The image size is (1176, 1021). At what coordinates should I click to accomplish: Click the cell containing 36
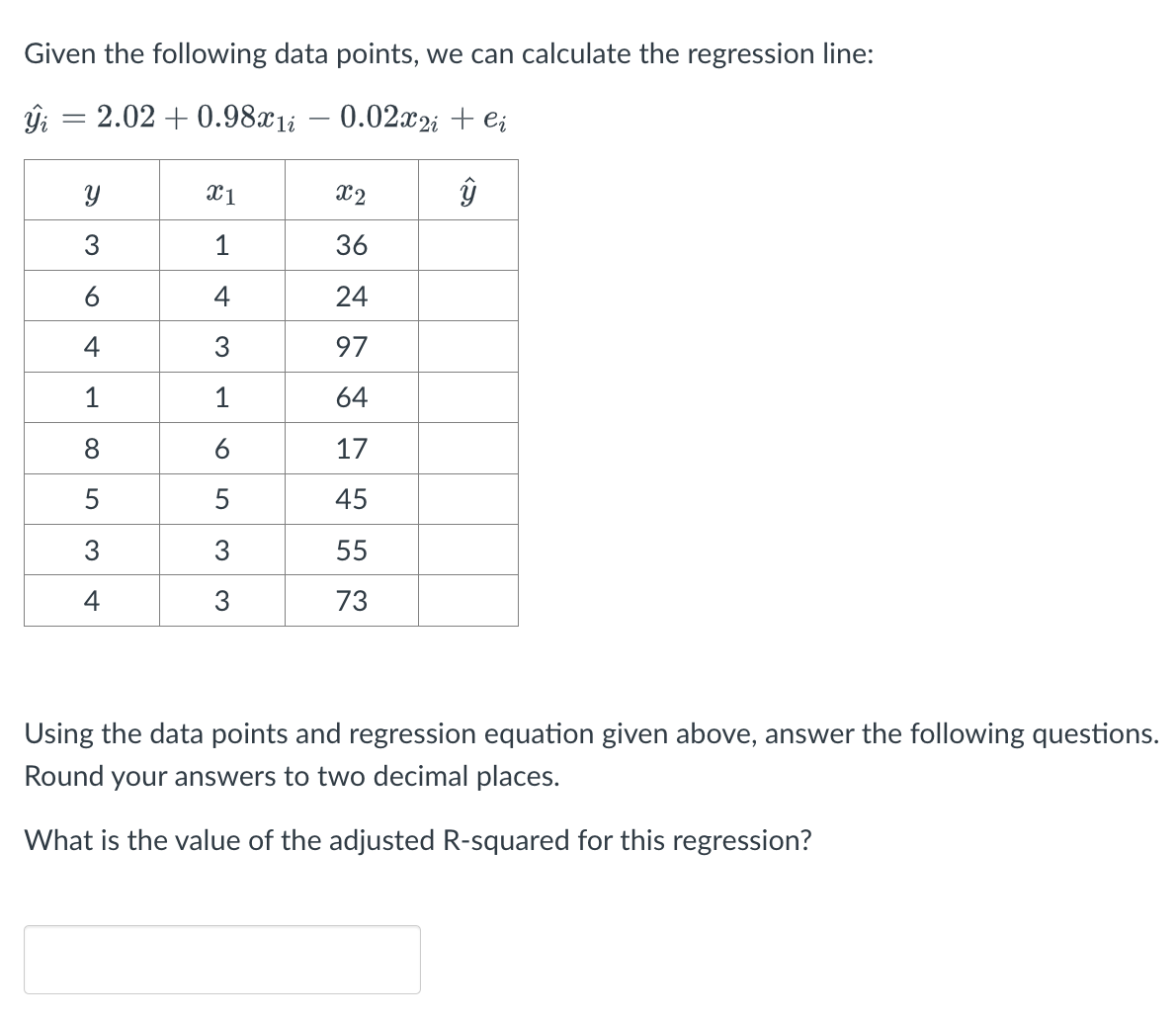(x=352, y=244)
